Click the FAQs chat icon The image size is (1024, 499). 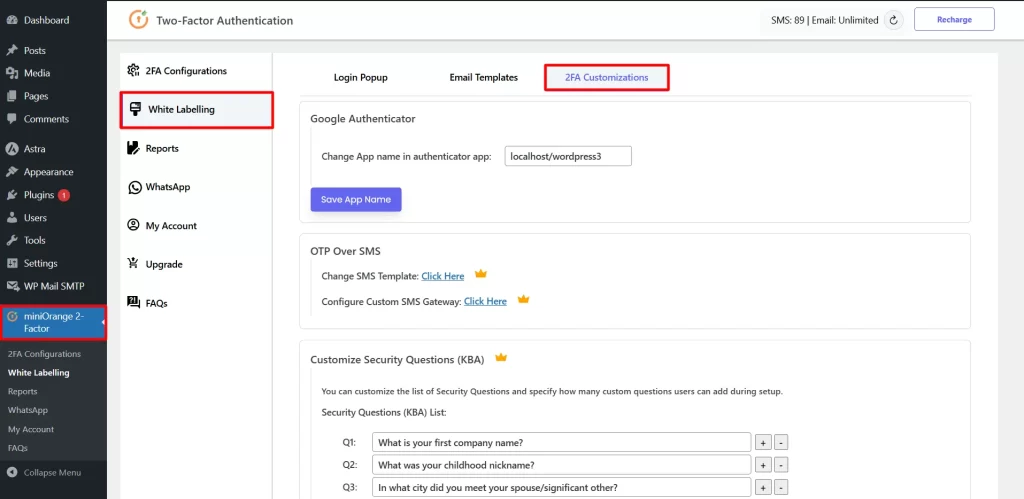pyautogui.click(x=134, y=302)
